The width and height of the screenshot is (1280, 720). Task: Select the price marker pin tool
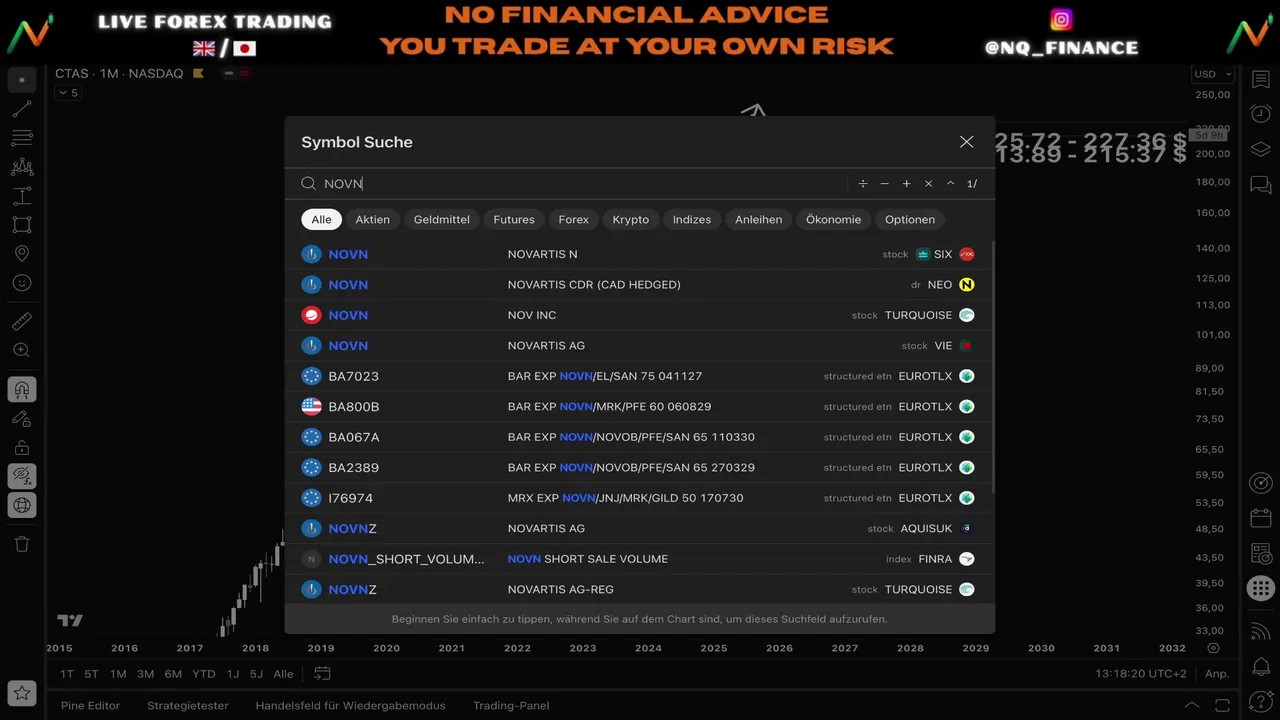pos(22,254)
